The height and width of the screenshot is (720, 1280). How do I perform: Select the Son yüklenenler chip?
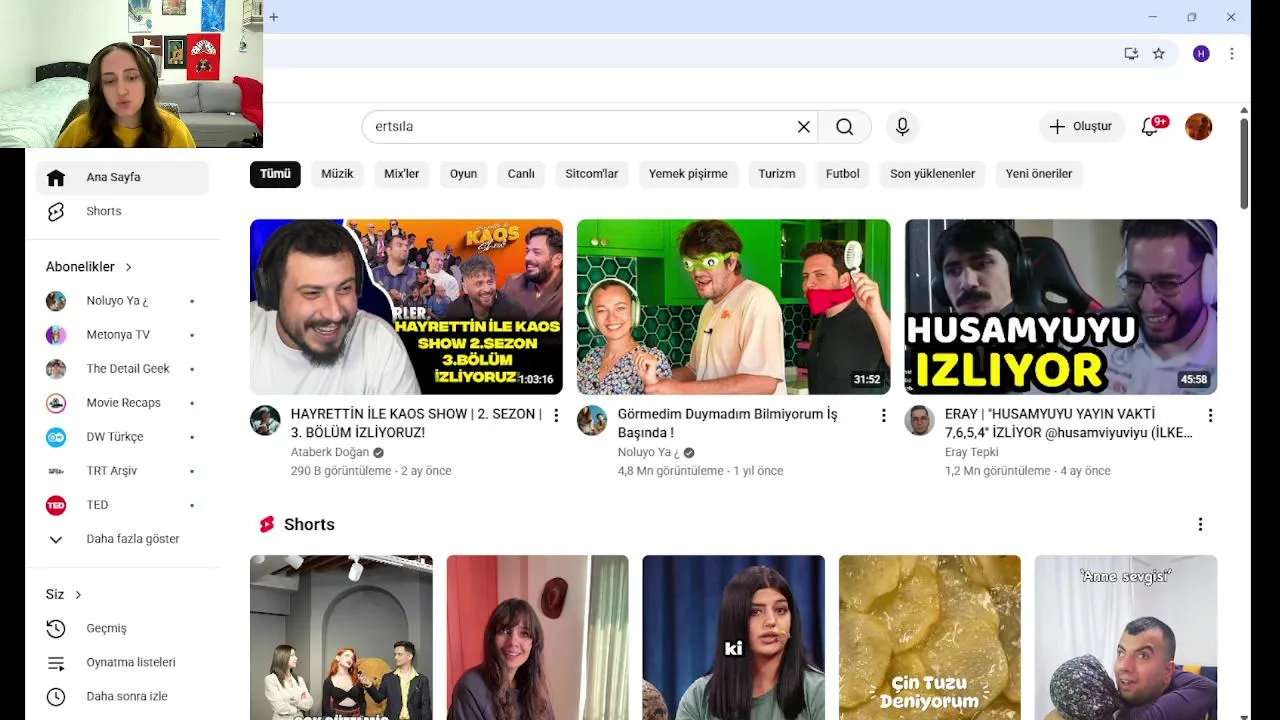[933, 174]
